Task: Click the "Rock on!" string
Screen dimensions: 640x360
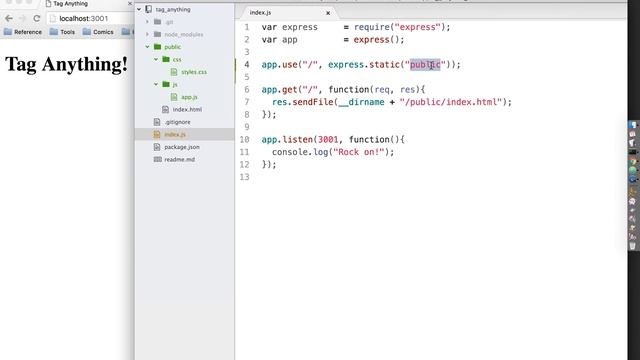Action: point(359,152)
